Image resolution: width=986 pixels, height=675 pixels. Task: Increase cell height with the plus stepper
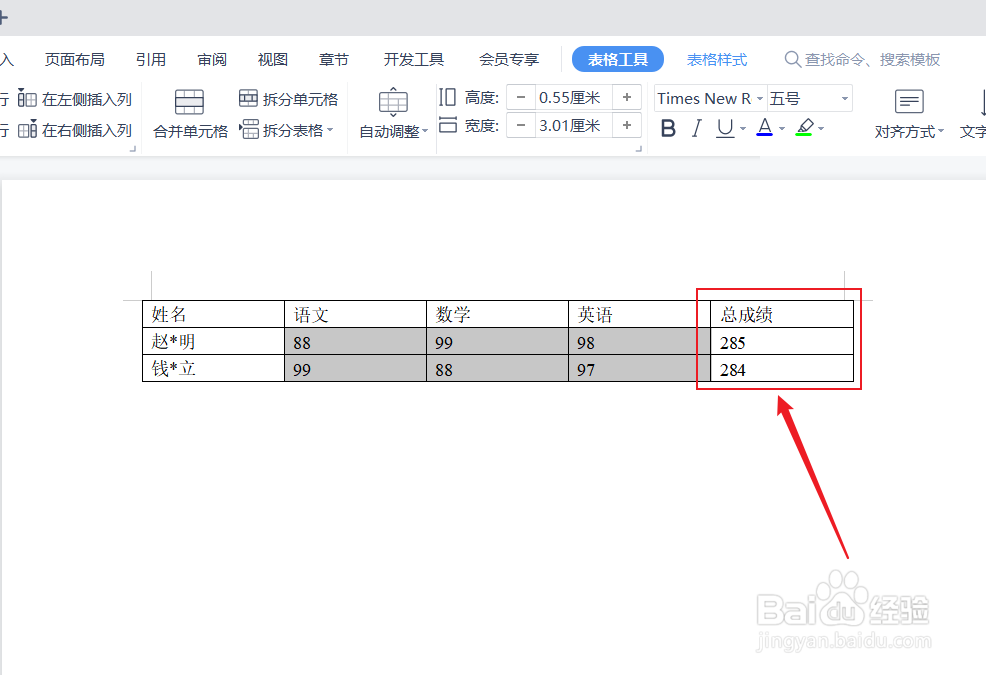[x=627, y=97]
